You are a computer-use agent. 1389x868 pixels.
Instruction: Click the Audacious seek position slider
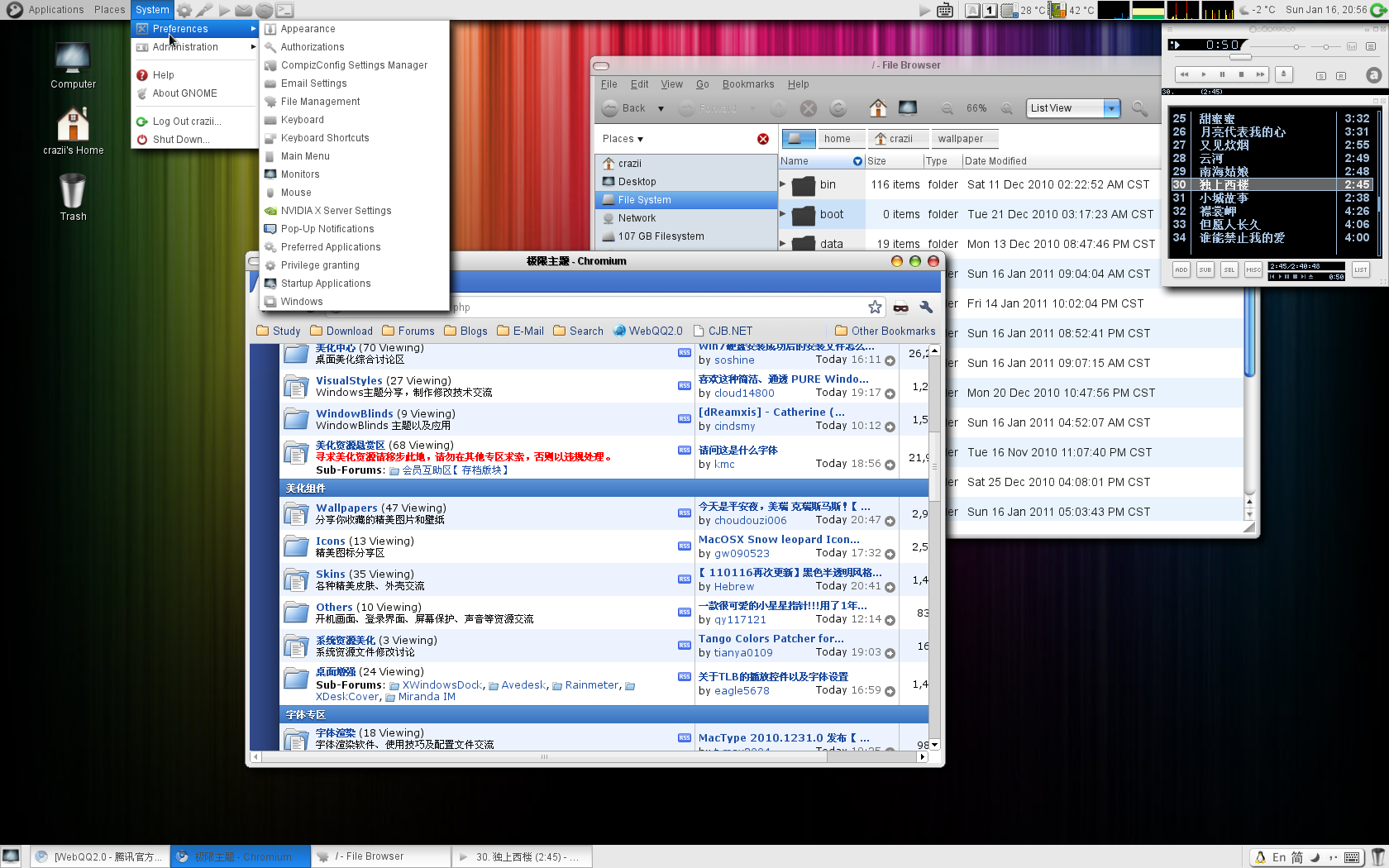coord(1240,57)
